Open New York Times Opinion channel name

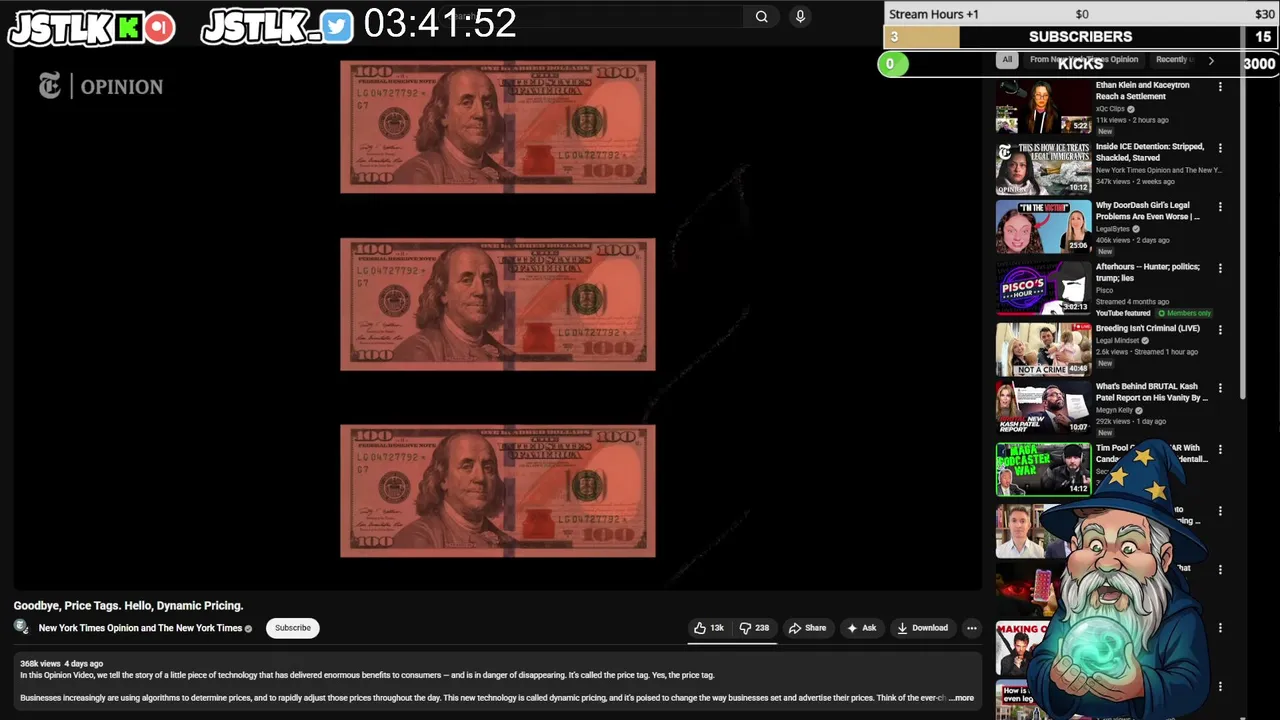(x=140, y=628)
